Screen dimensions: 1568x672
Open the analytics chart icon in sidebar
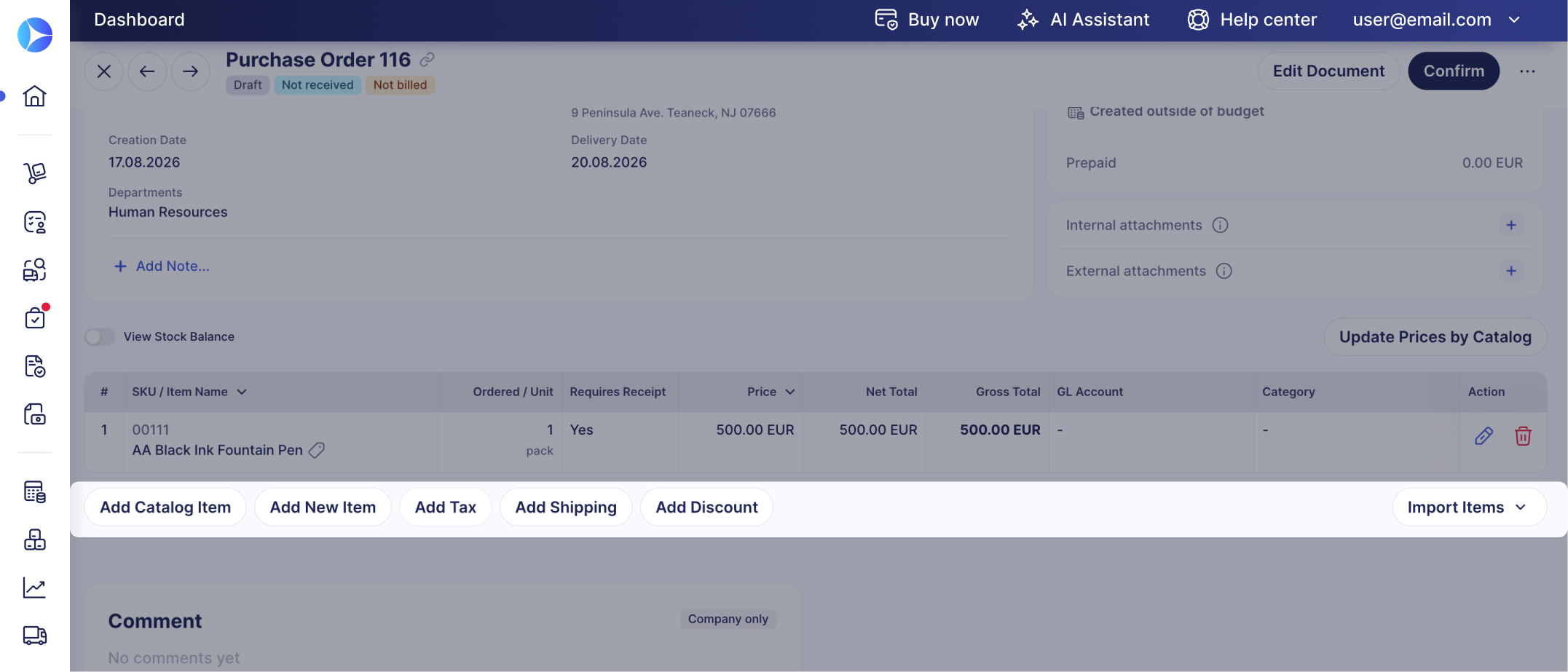pyautogui.click(x=34, y=588)
